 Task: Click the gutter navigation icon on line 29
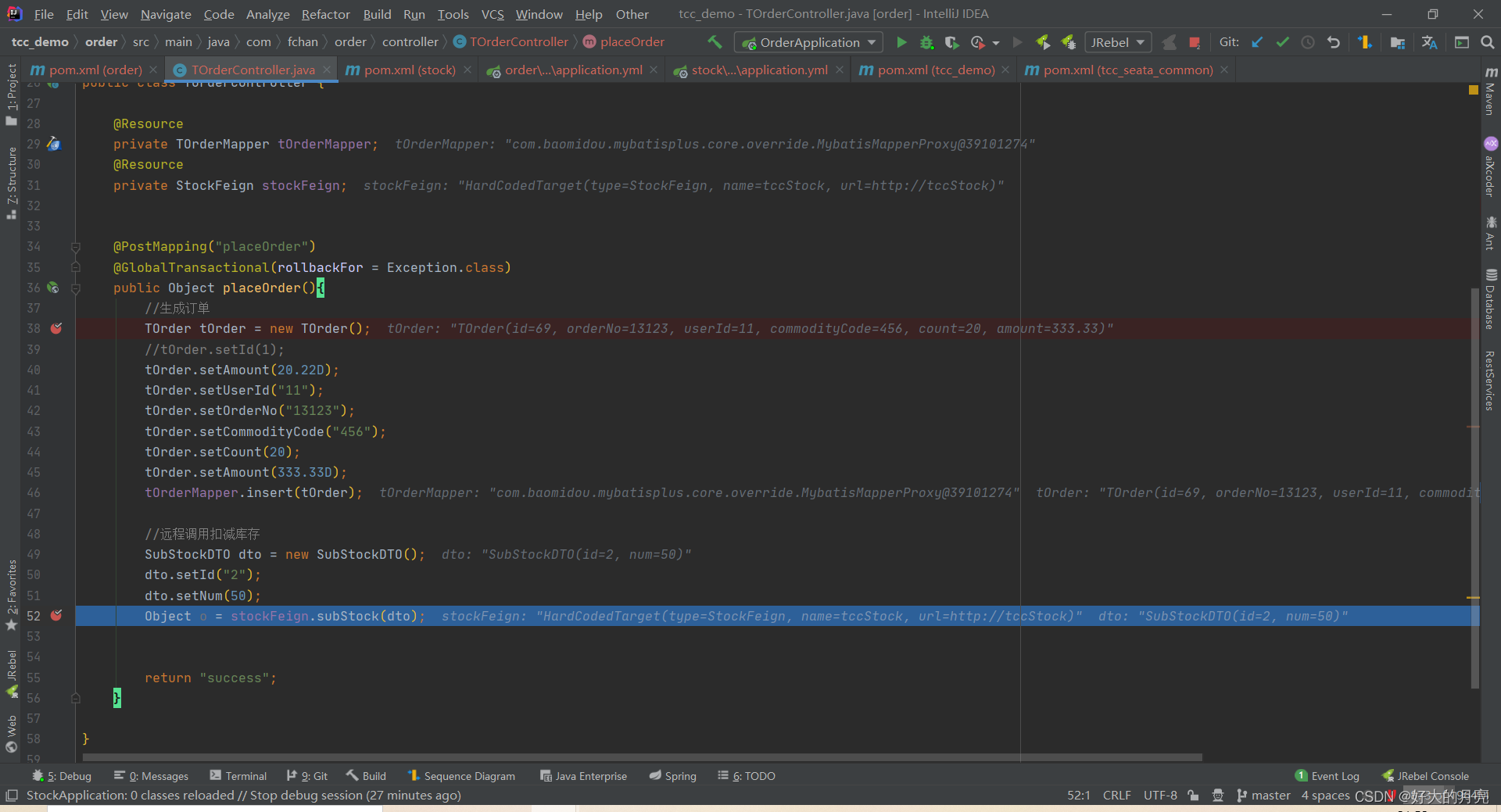tap(53, 144)
